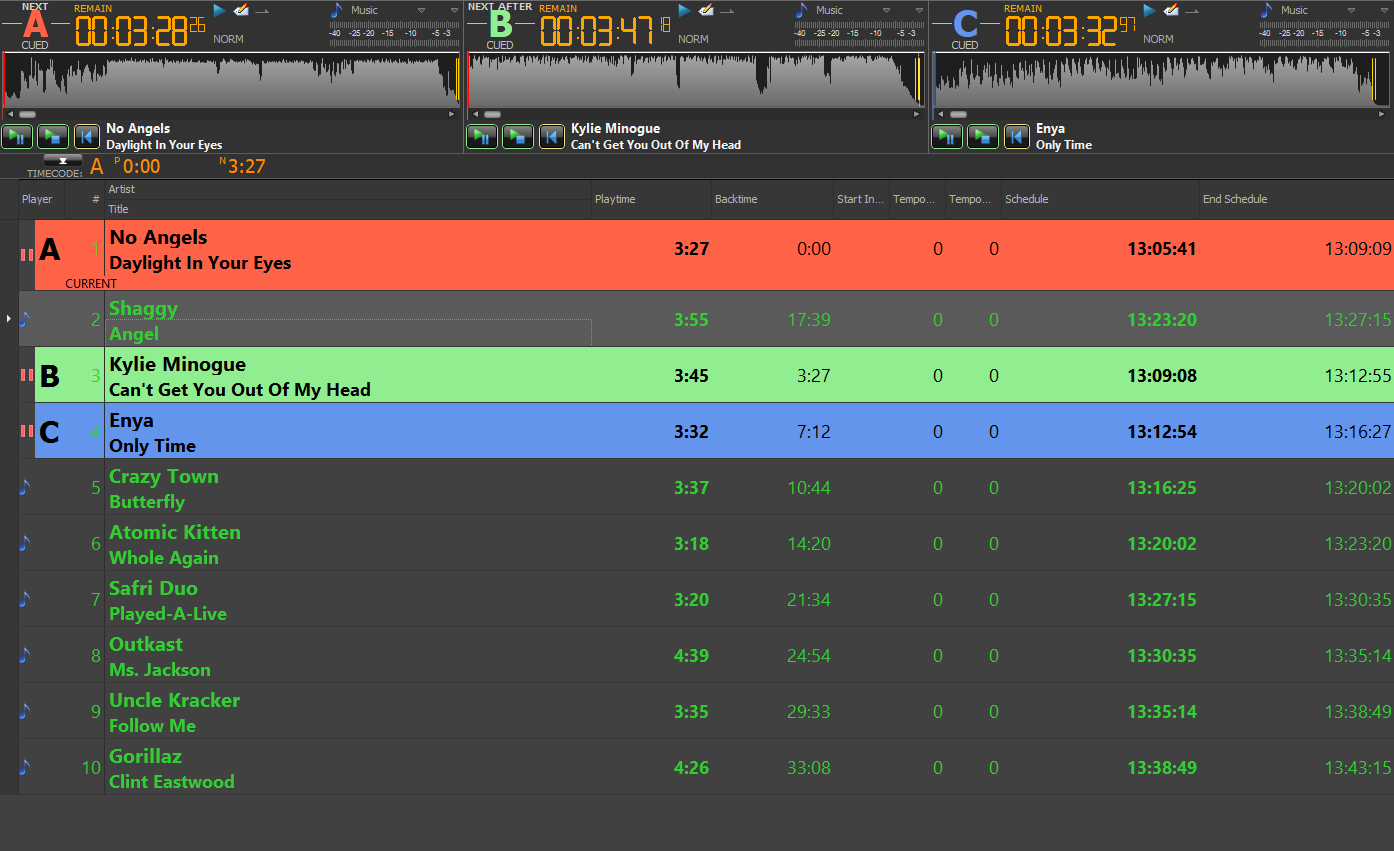Open the edit pencil icon on Player C
The image size is (1394, 851).
pyautogui.click(x=1171, y=11)
